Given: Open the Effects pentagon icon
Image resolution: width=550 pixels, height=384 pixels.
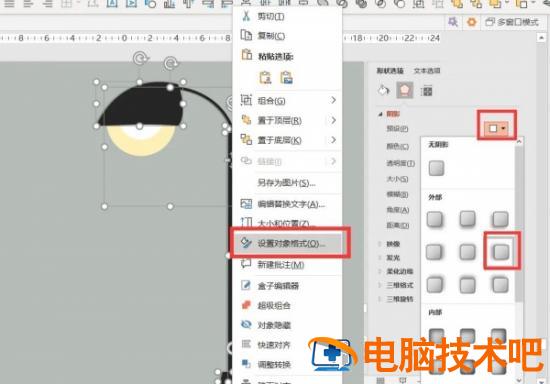Looking at the screenshot, I should click(x=405, y=90).
